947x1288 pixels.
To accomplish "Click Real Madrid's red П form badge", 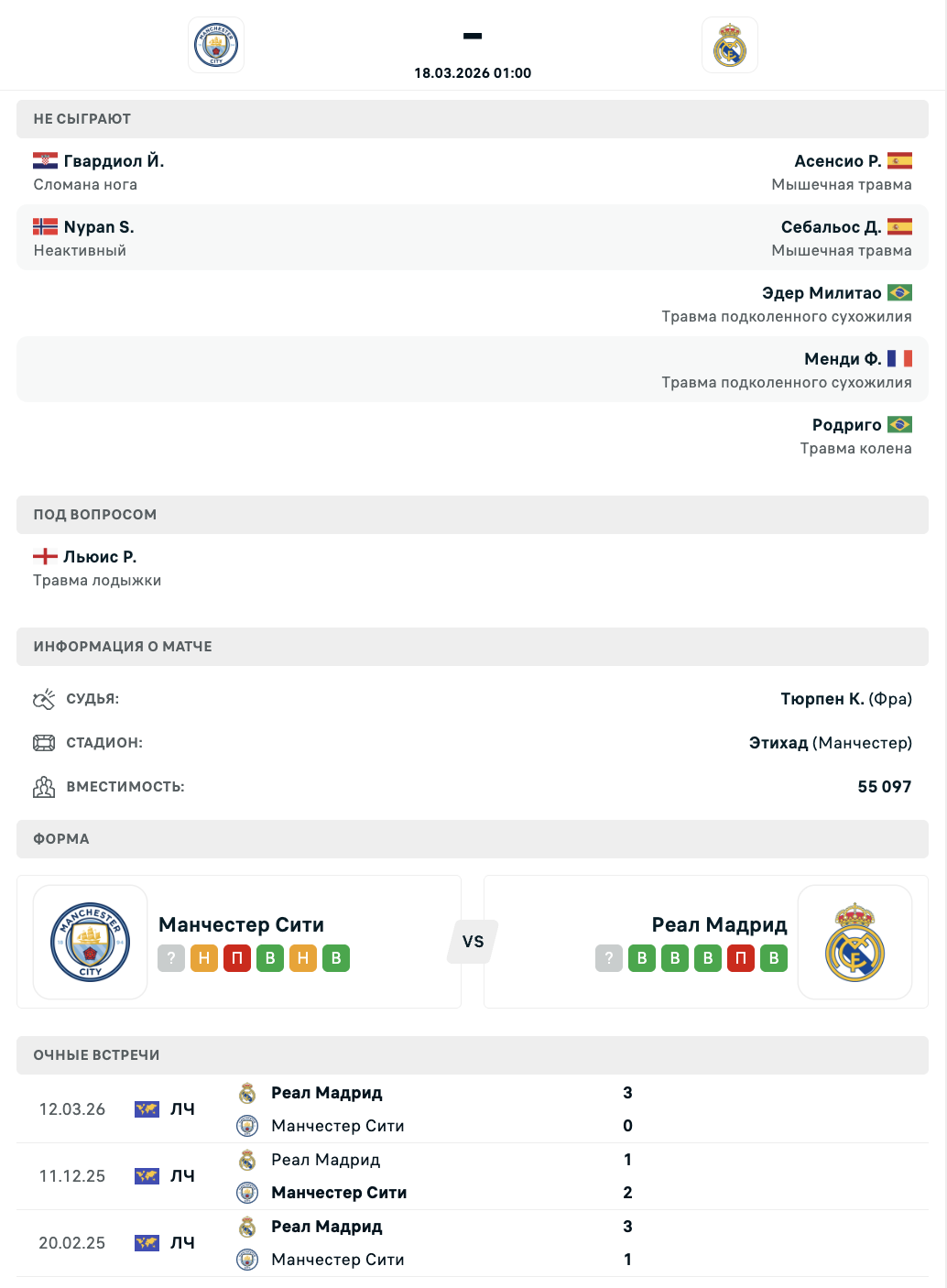I will (x=741, y=958).
